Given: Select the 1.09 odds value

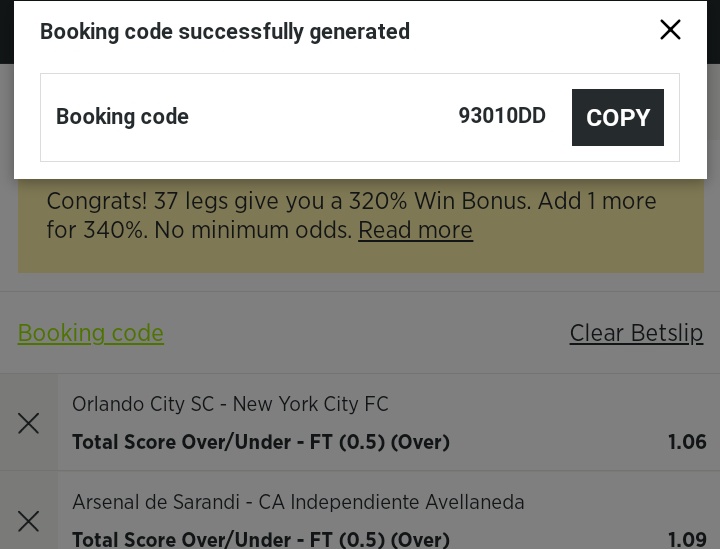Looking at the screenshot, I should point(687,539).
